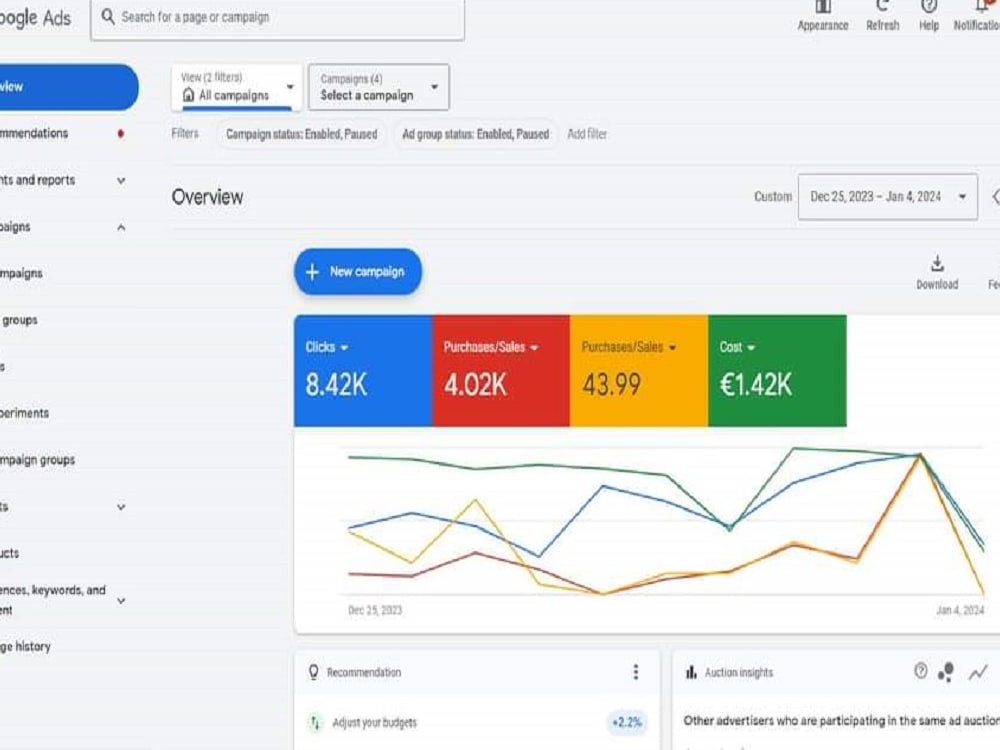This screenshot has height=750, width=1000.
Task: Click the plus icon in New campaign
Action: tap(312, 272)
